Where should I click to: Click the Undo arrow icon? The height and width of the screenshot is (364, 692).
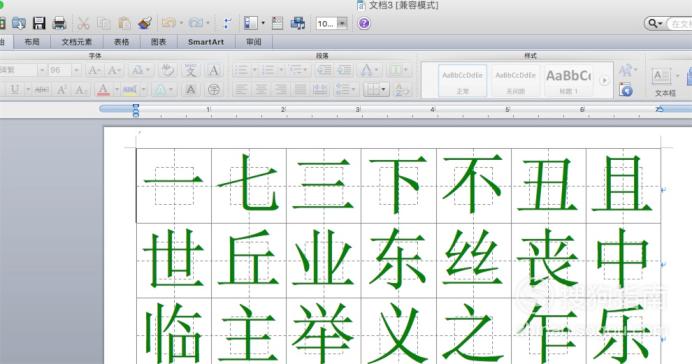(x=169, y=23)
